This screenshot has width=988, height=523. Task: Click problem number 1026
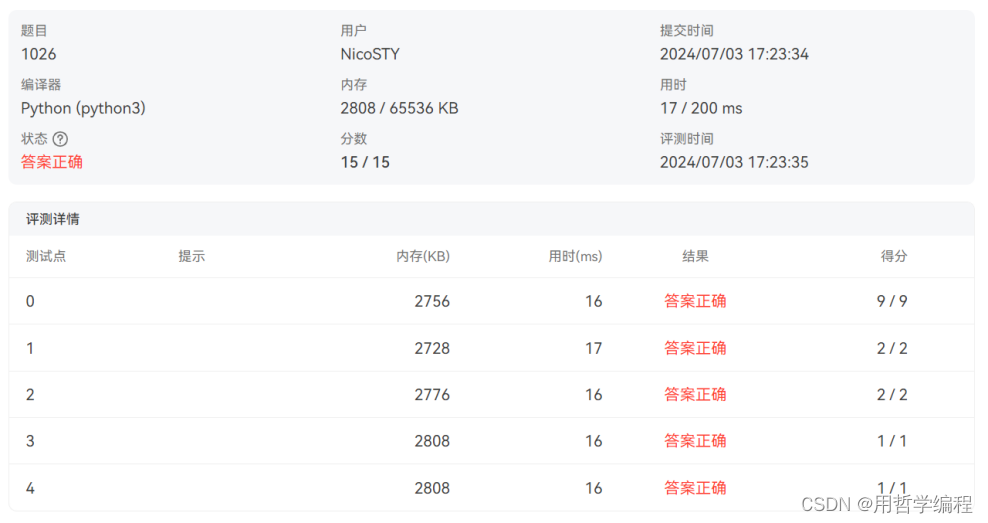click(x=38, y=54)
